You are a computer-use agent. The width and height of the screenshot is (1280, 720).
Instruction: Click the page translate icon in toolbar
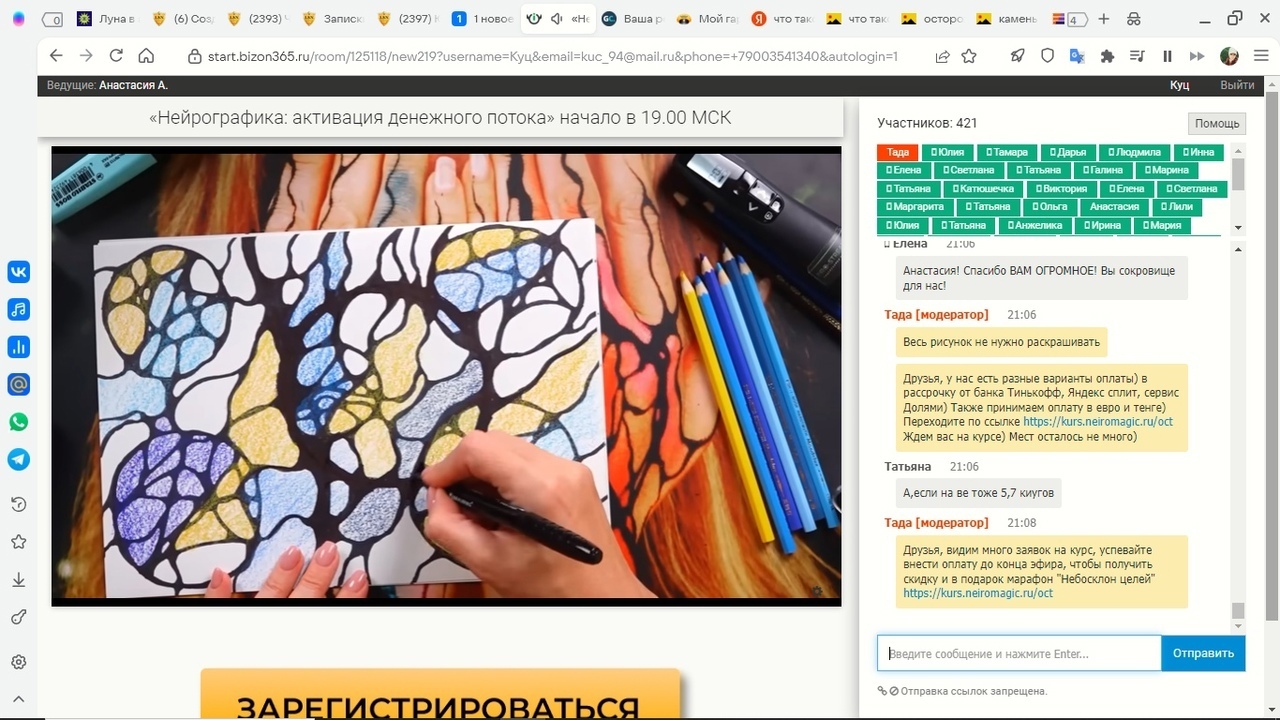[x=1076, y=56]
